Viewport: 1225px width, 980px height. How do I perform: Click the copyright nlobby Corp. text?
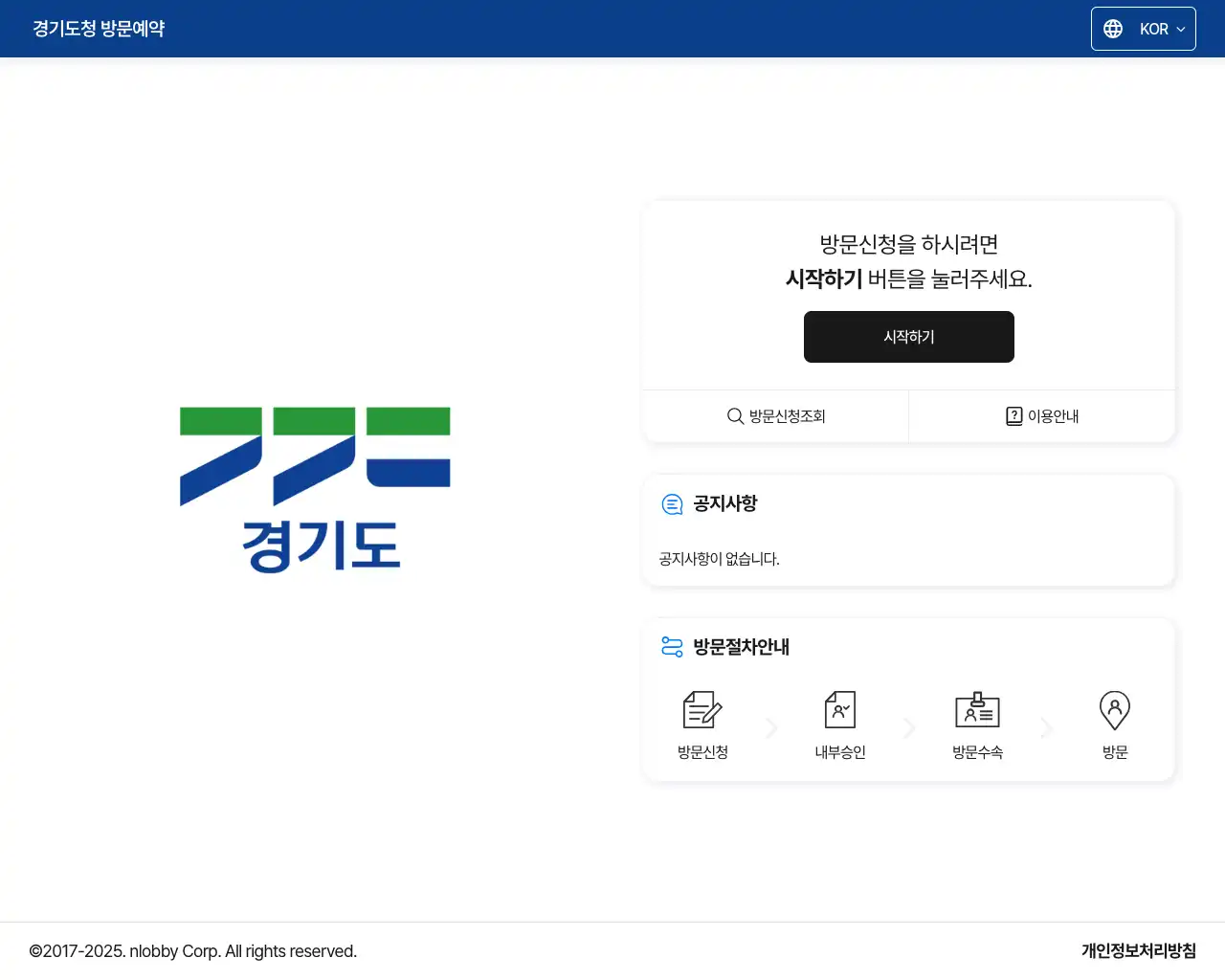[x=192, y=951]
